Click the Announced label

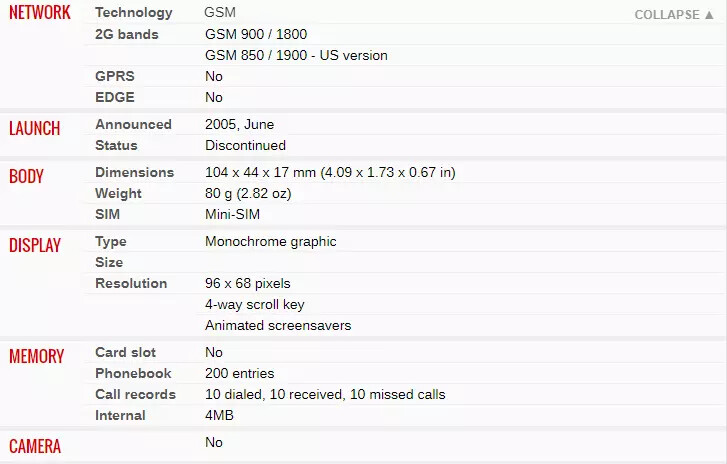click(134, 124)
